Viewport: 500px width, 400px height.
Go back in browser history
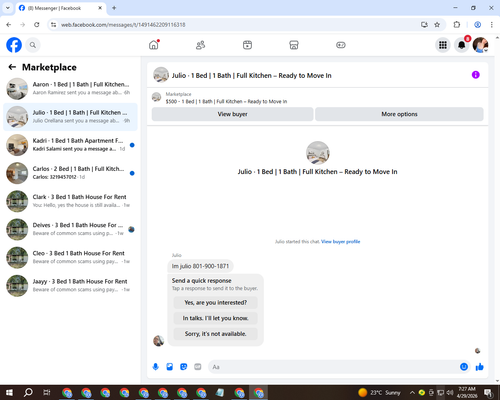point(9,25)
